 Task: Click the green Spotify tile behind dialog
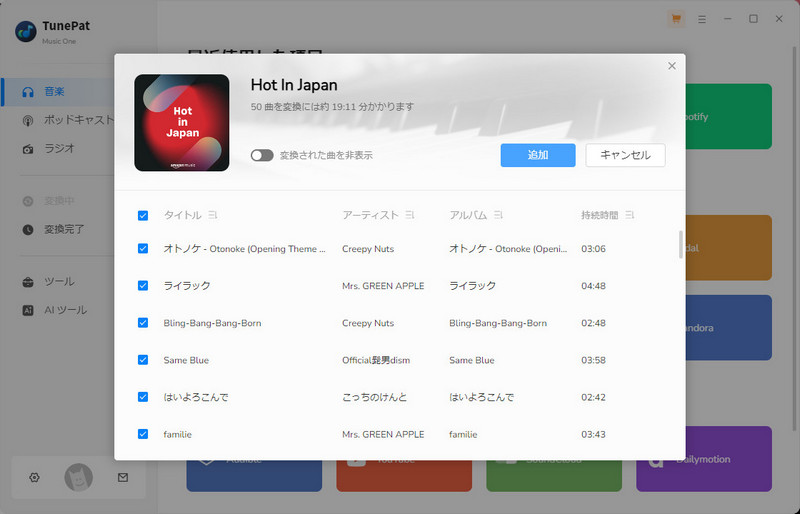729,116
